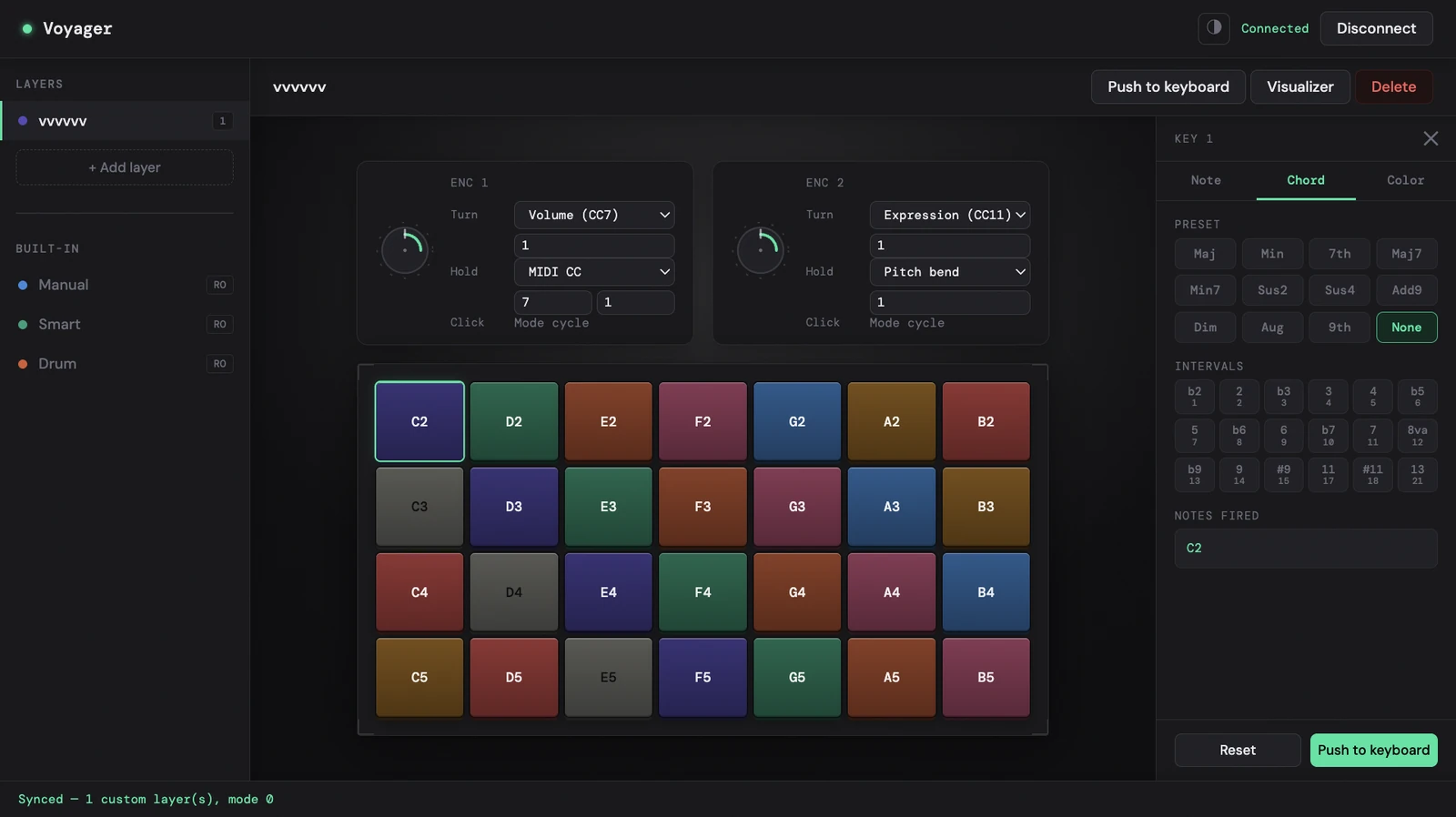1456x817 pixels.
Task: Select the Maj chord preset
Action: [1205, 254]
